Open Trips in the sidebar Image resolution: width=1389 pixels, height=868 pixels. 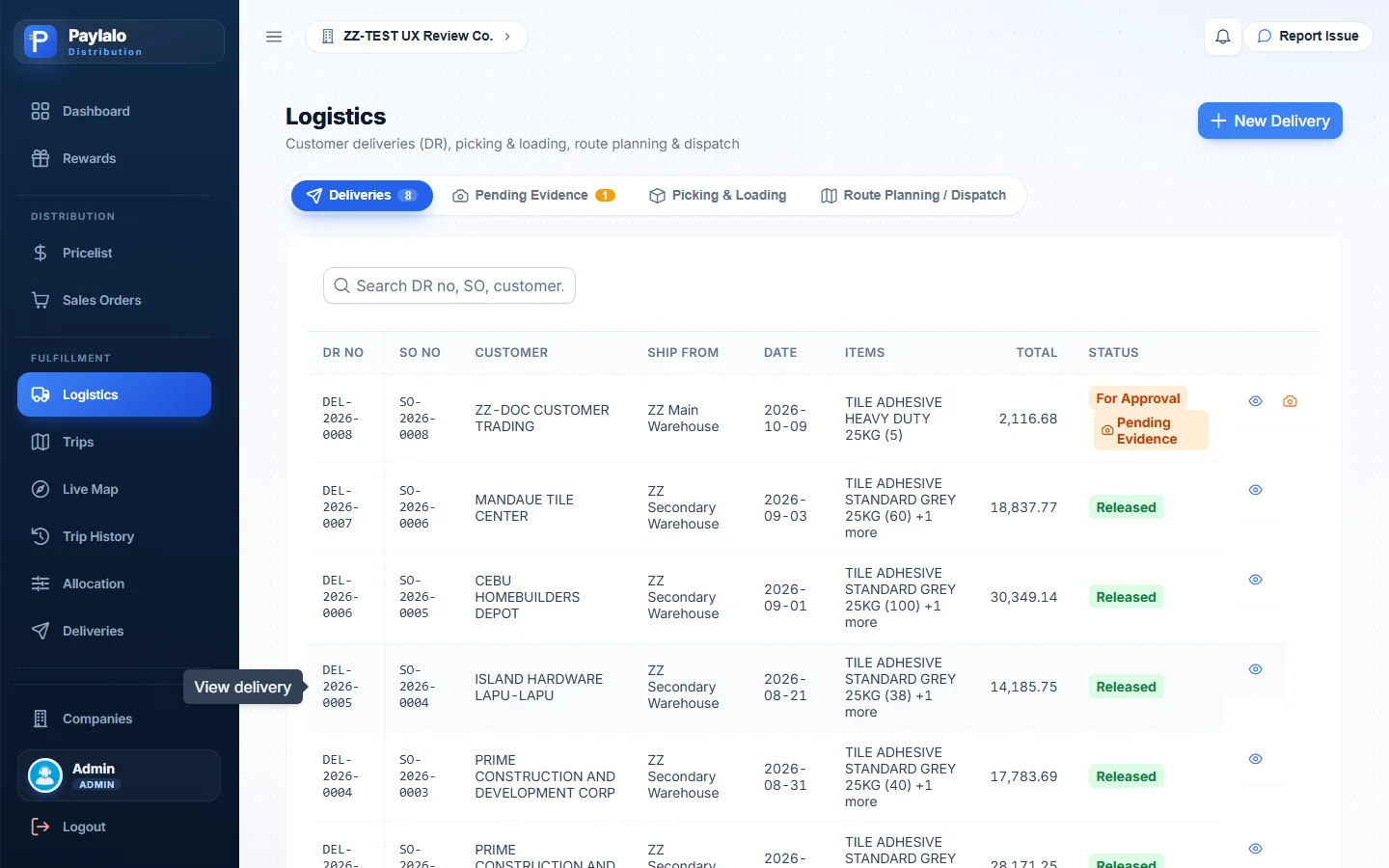coord(114,442)
